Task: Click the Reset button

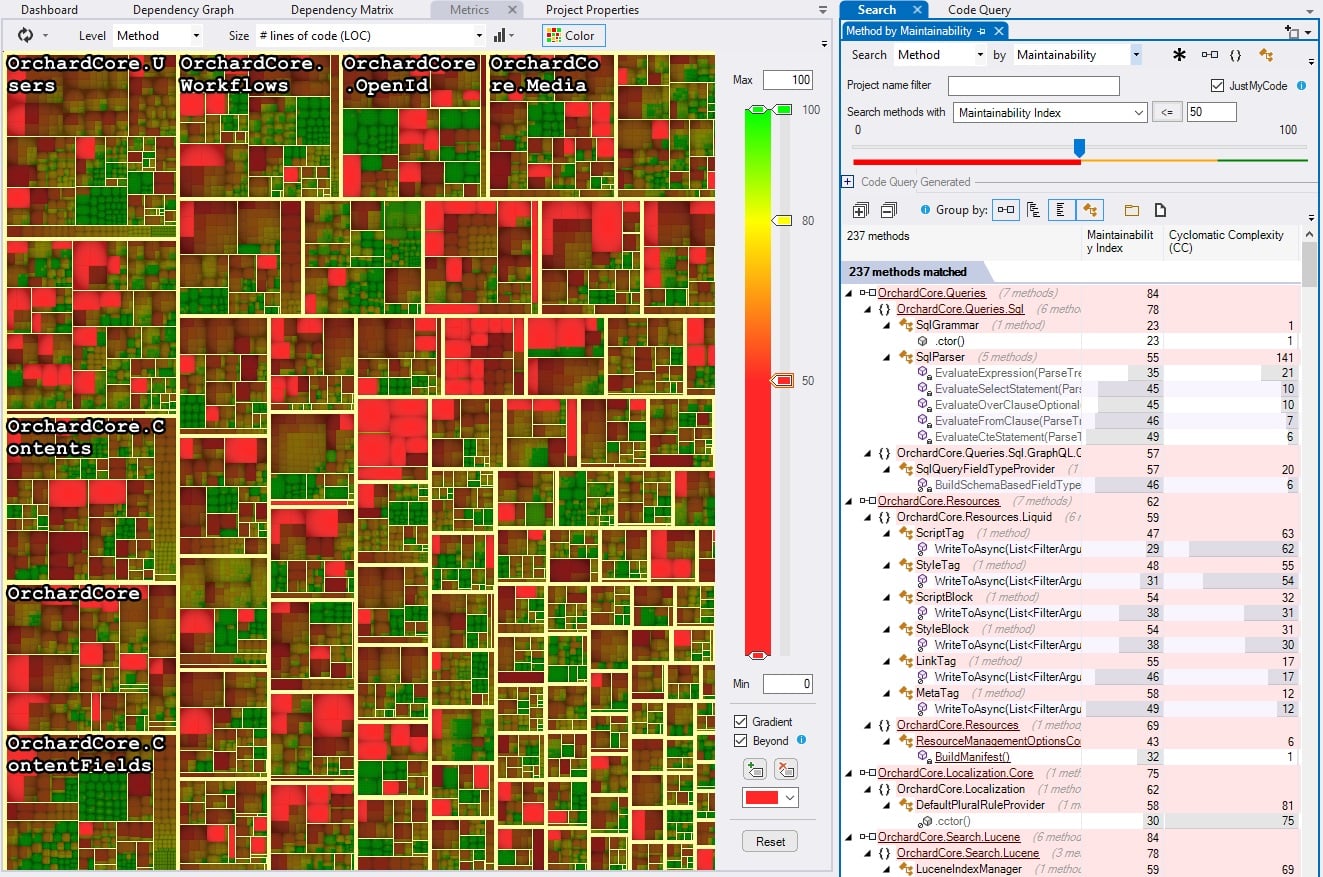Action: 770,841
